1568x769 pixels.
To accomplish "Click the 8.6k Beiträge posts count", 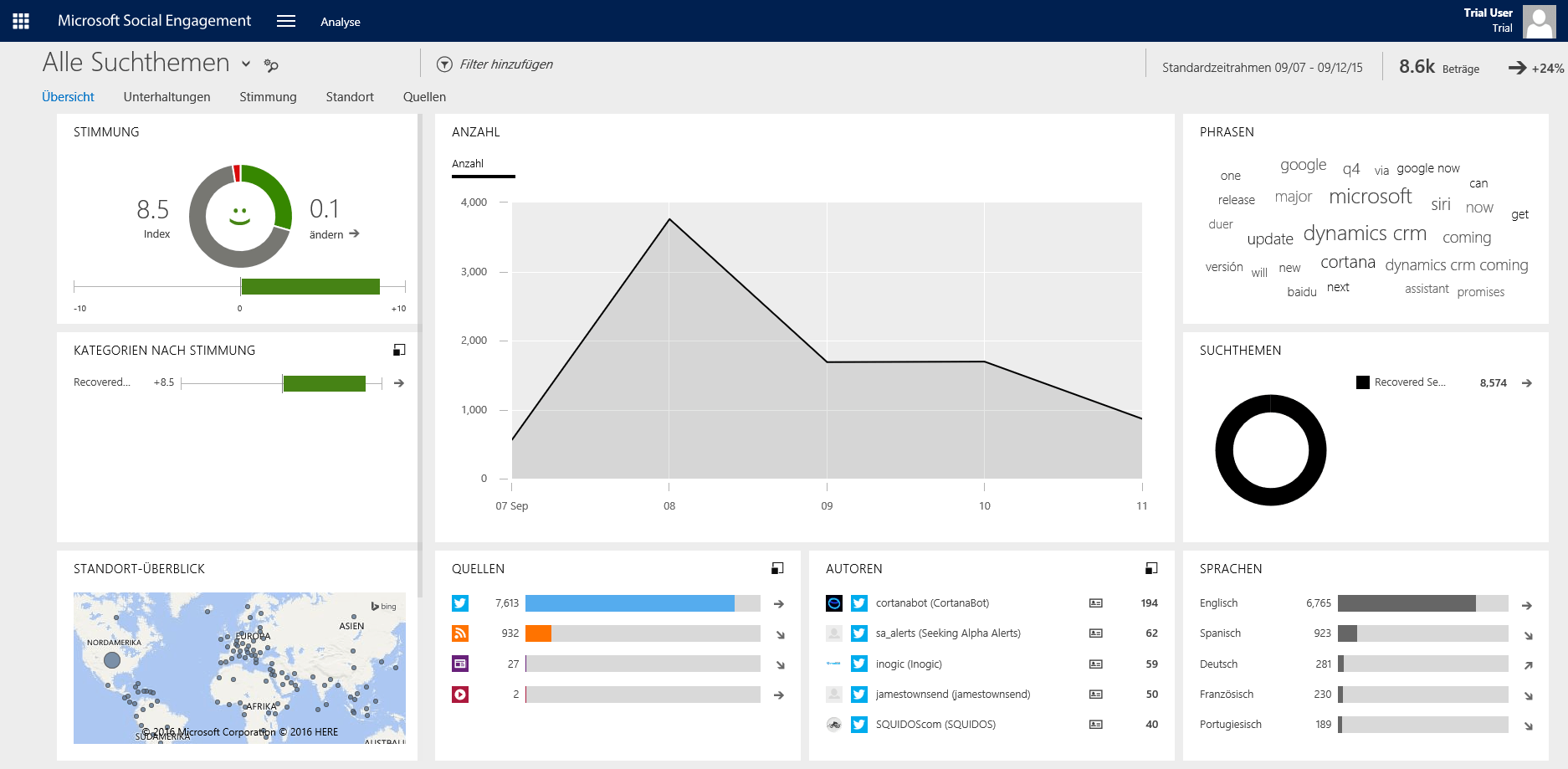I will 1439,67.
